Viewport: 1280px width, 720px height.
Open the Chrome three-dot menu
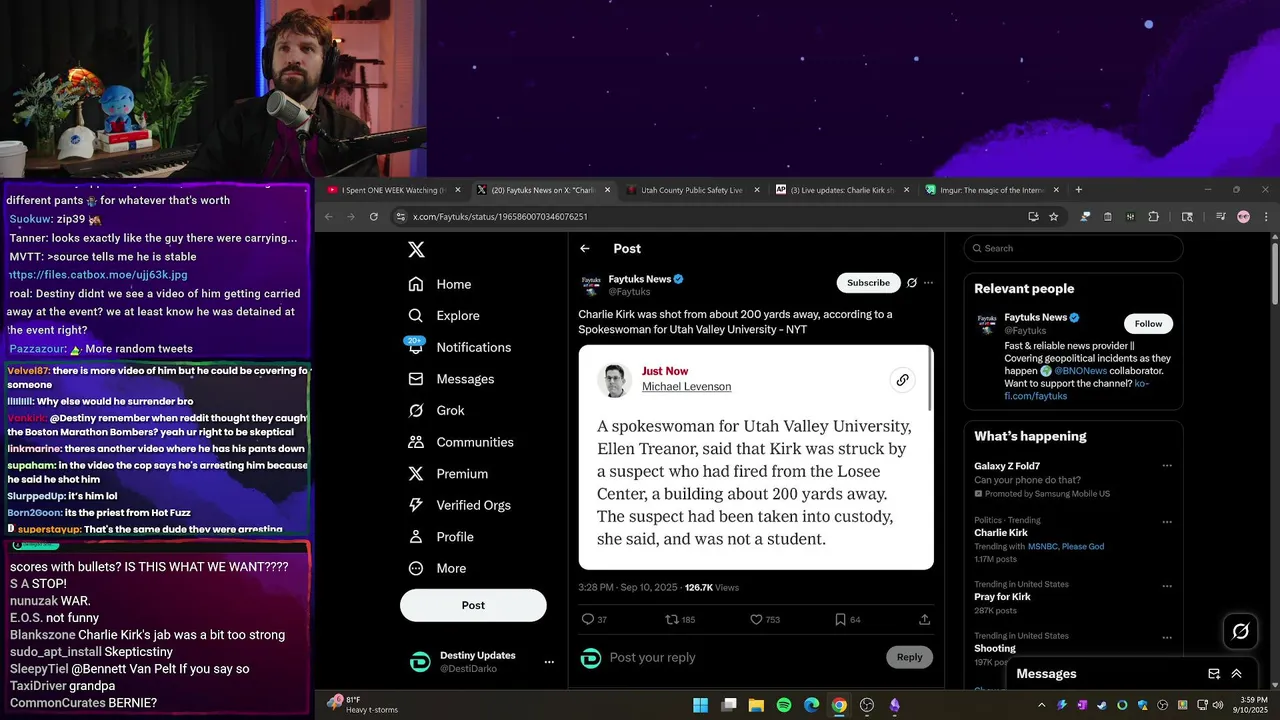tap(1266, 216)
